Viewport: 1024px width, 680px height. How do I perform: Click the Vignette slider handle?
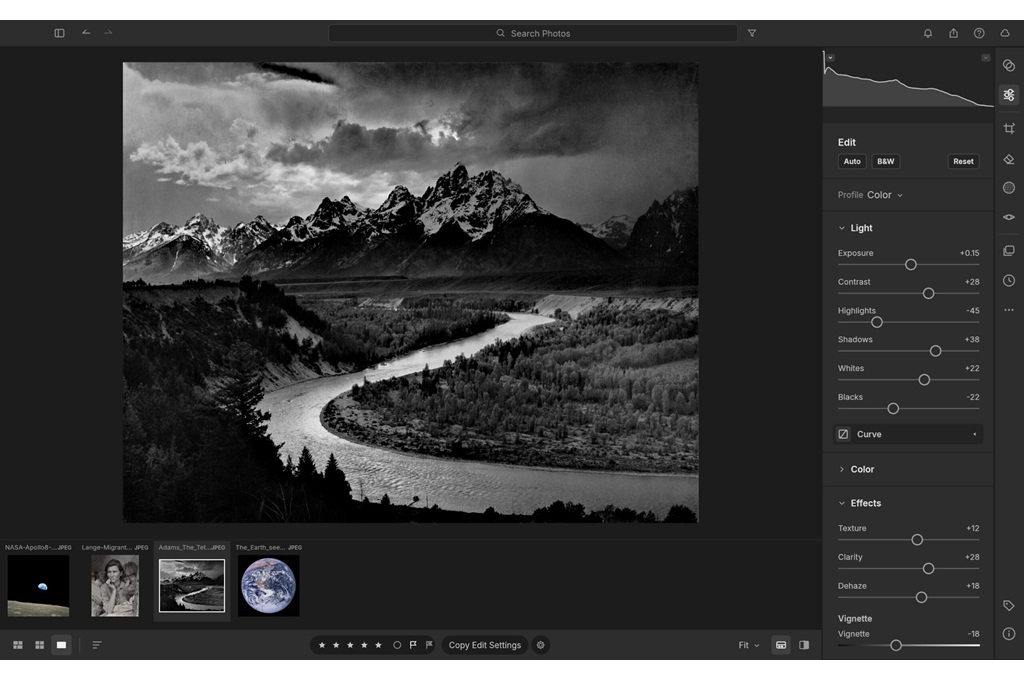click(x=895, y=645)
